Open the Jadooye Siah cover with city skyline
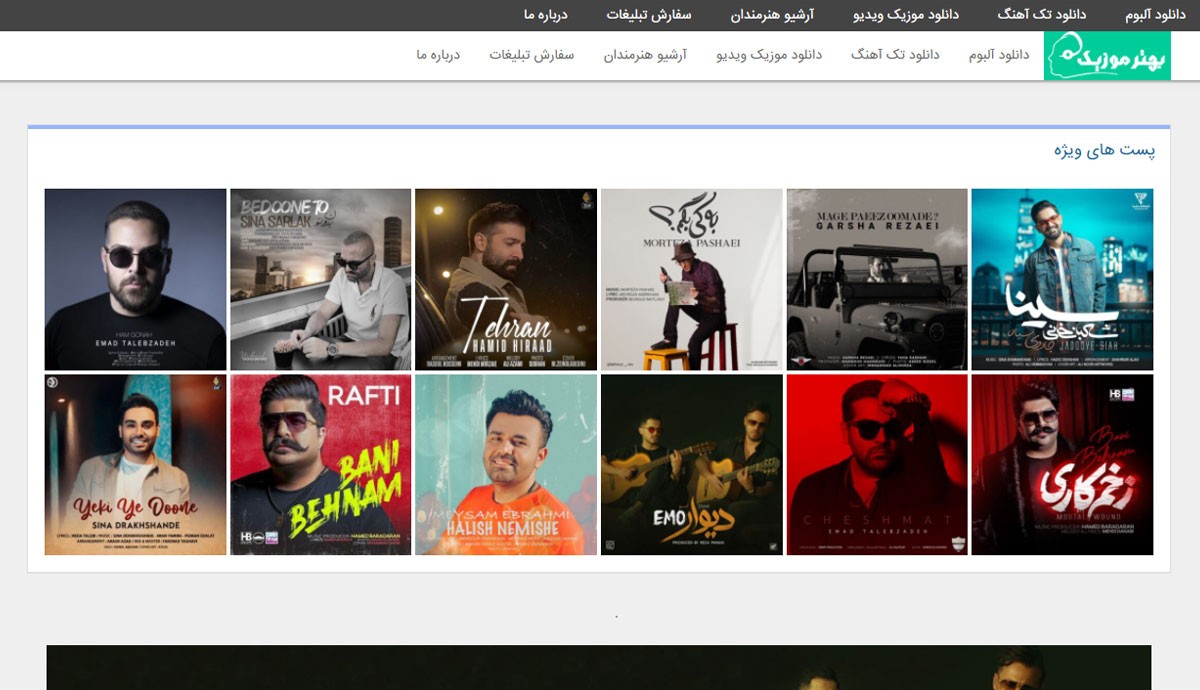Image resolution: width=1200 pixels, height=690 pixels. coord(1062,279)
